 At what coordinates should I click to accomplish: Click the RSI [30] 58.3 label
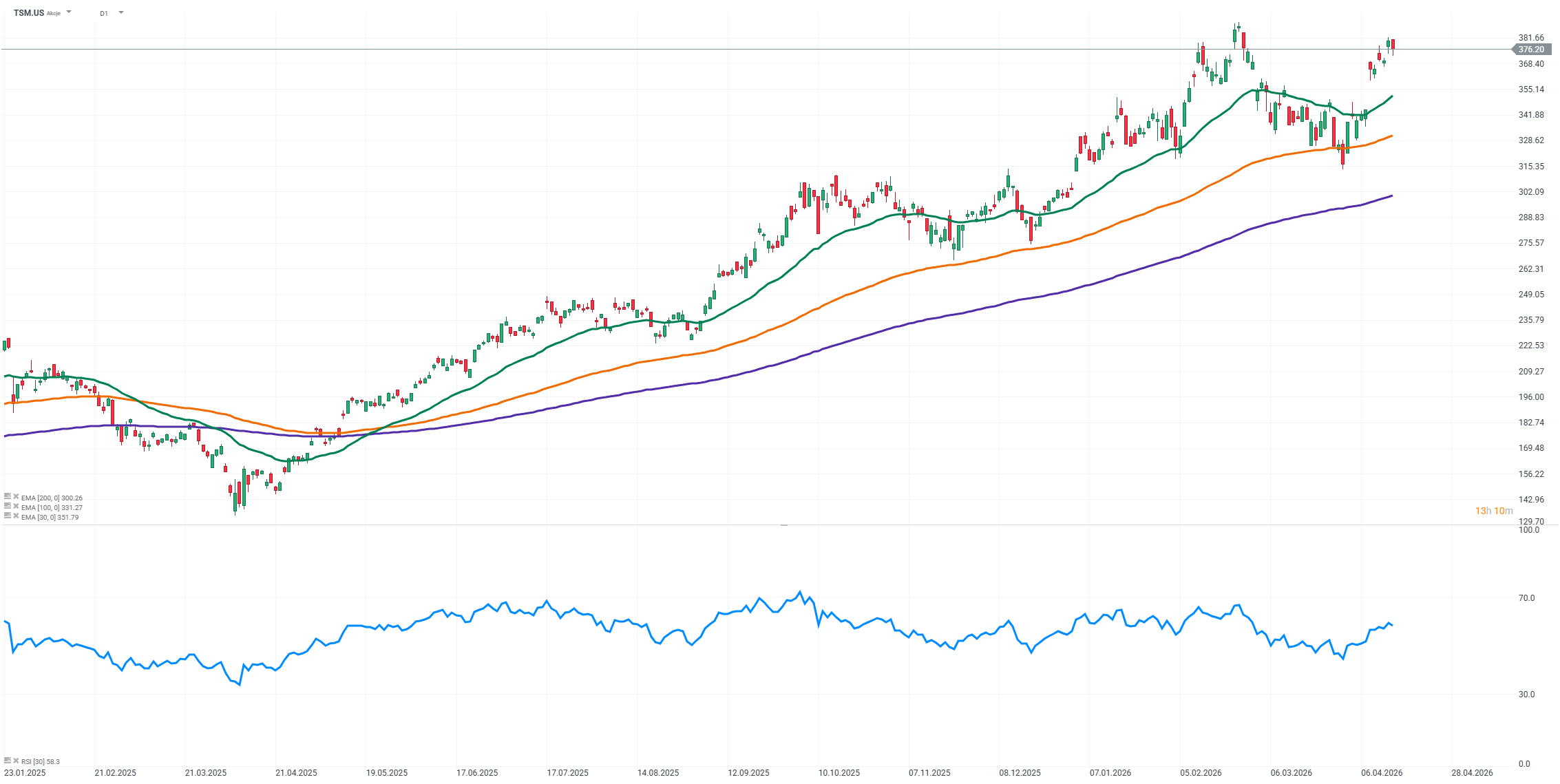pos(41,761)
